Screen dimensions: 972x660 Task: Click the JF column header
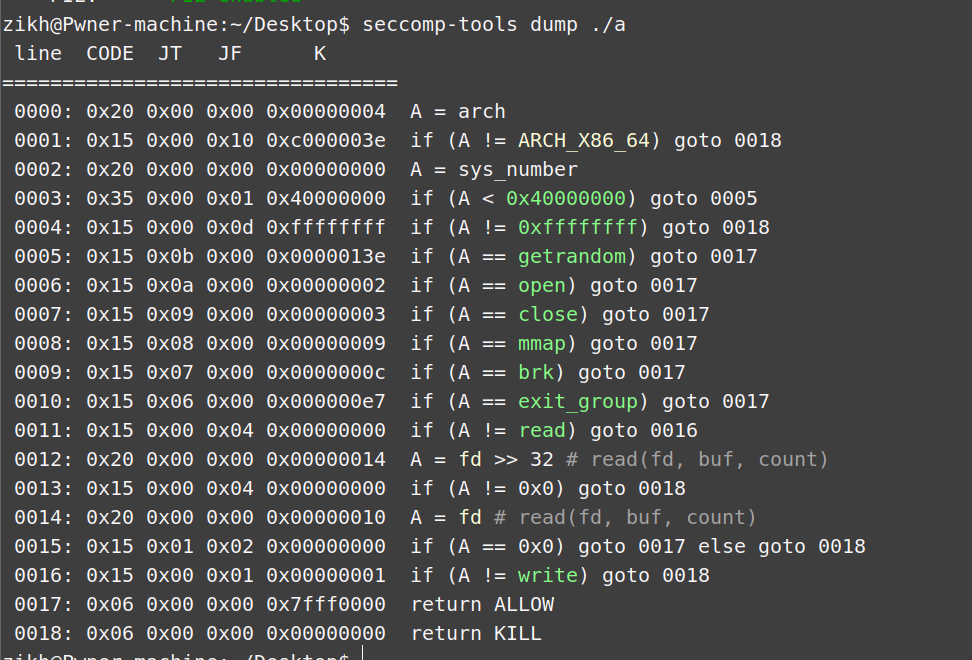click(x=229, y=53)
